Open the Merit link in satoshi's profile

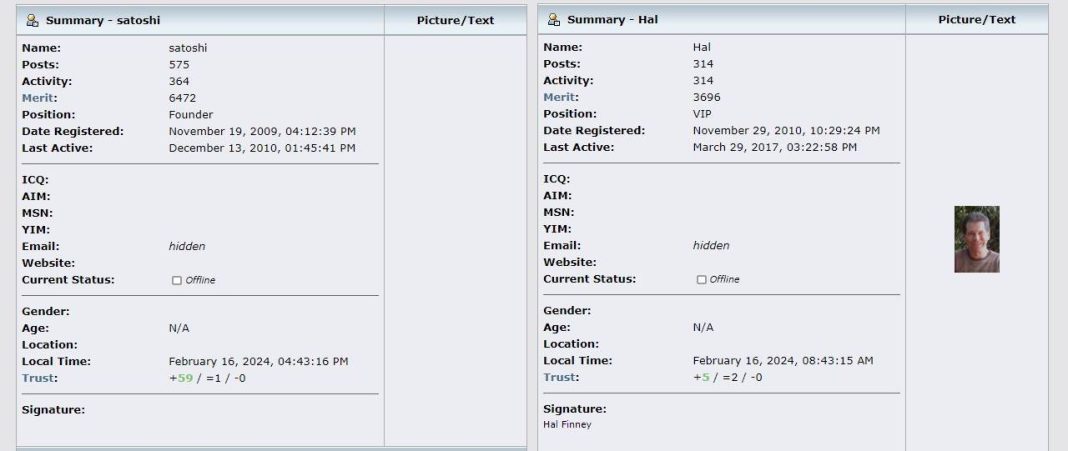tap(39, 98)
